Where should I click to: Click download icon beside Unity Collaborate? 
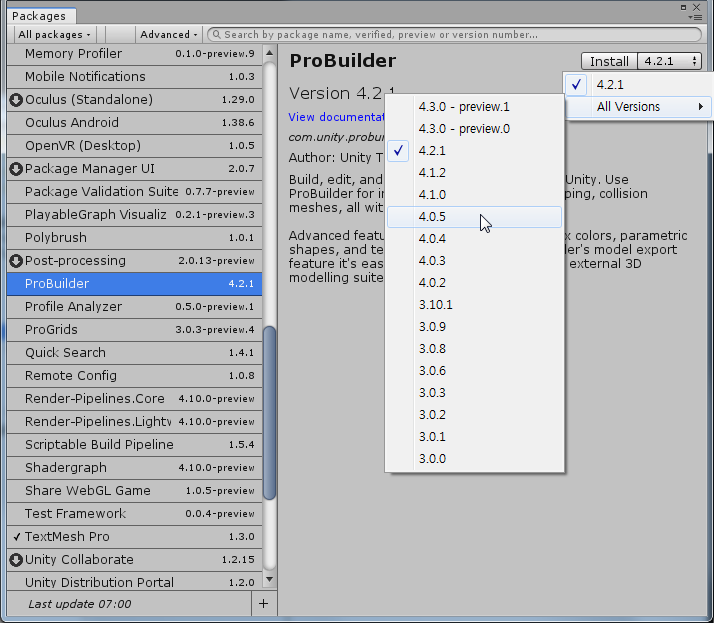point(16,560)
